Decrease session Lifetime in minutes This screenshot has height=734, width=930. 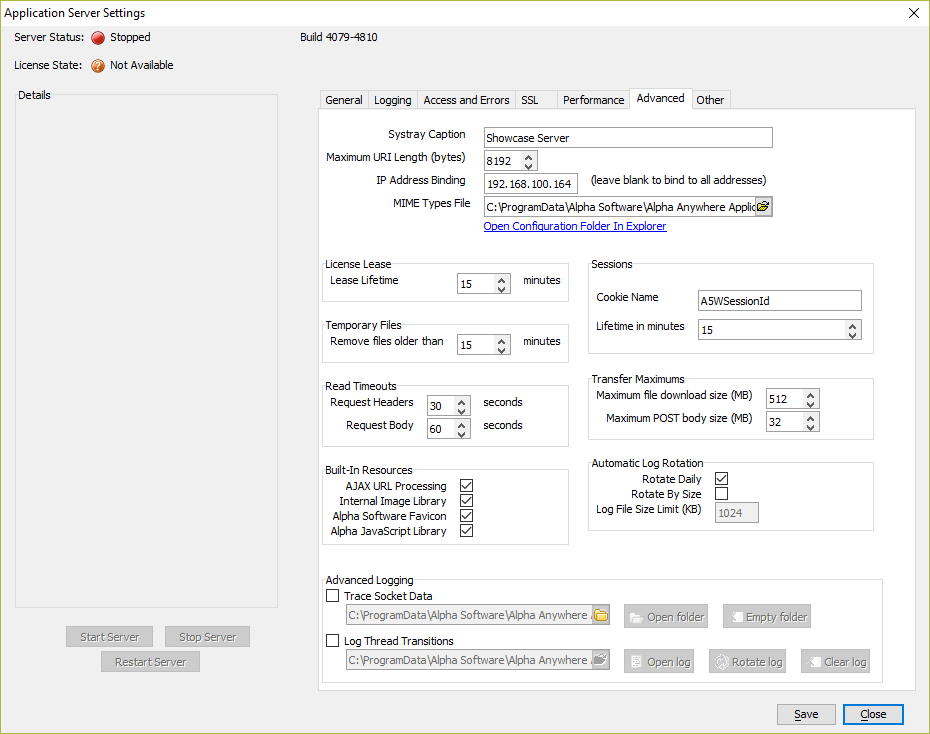852,334
